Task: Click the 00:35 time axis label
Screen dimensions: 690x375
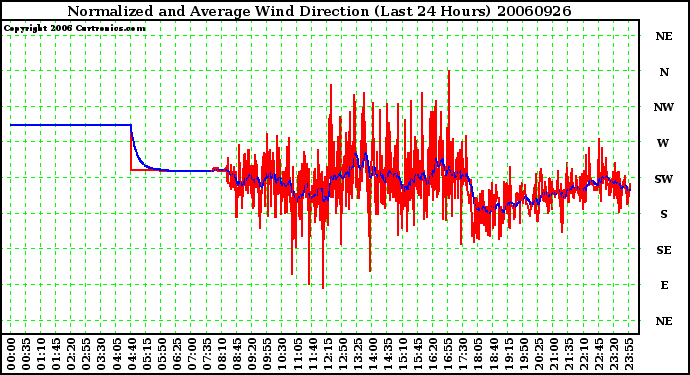Action: coord(26,354)
